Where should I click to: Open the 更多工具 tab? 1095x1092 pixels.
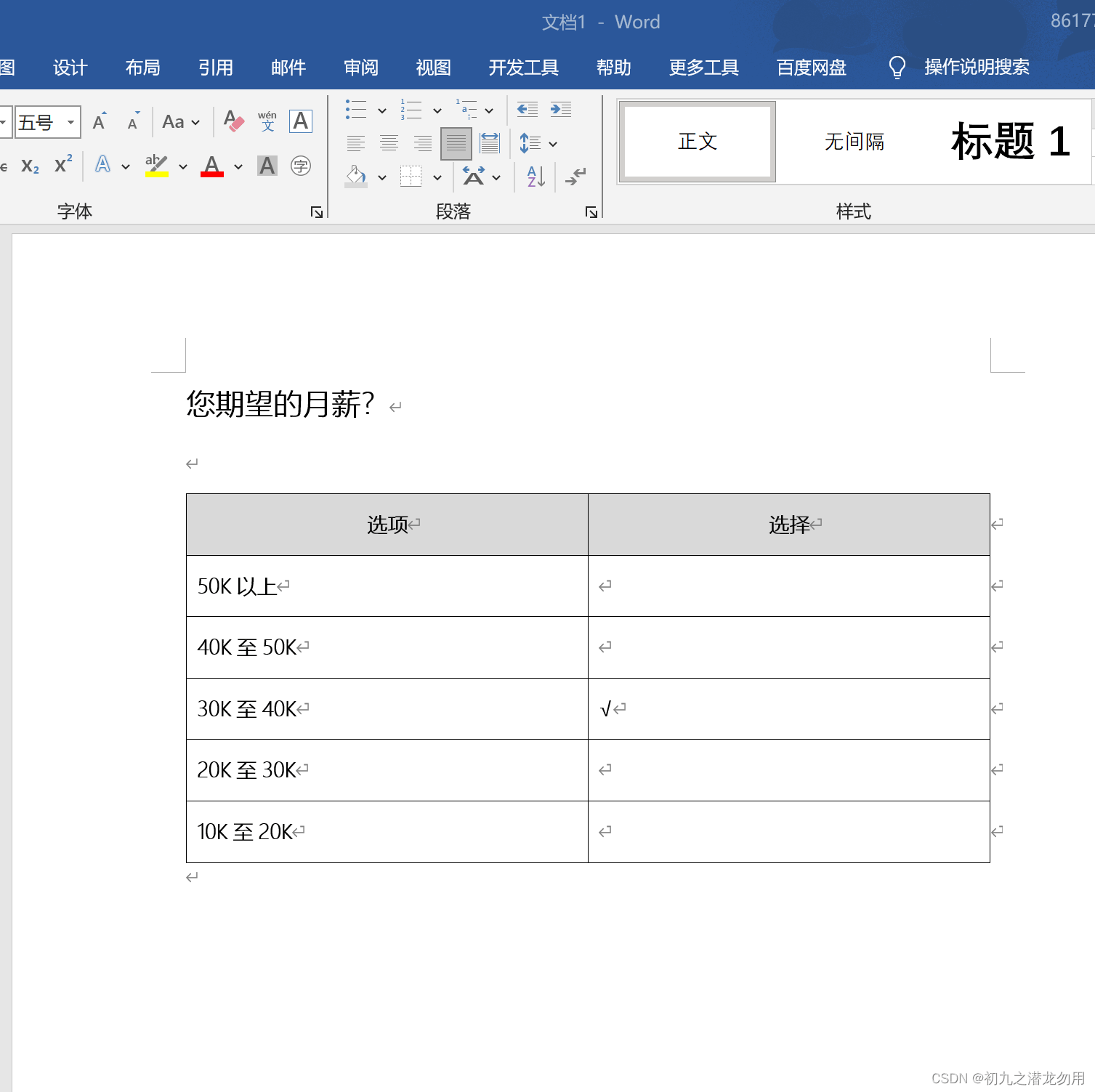[704, 68]
